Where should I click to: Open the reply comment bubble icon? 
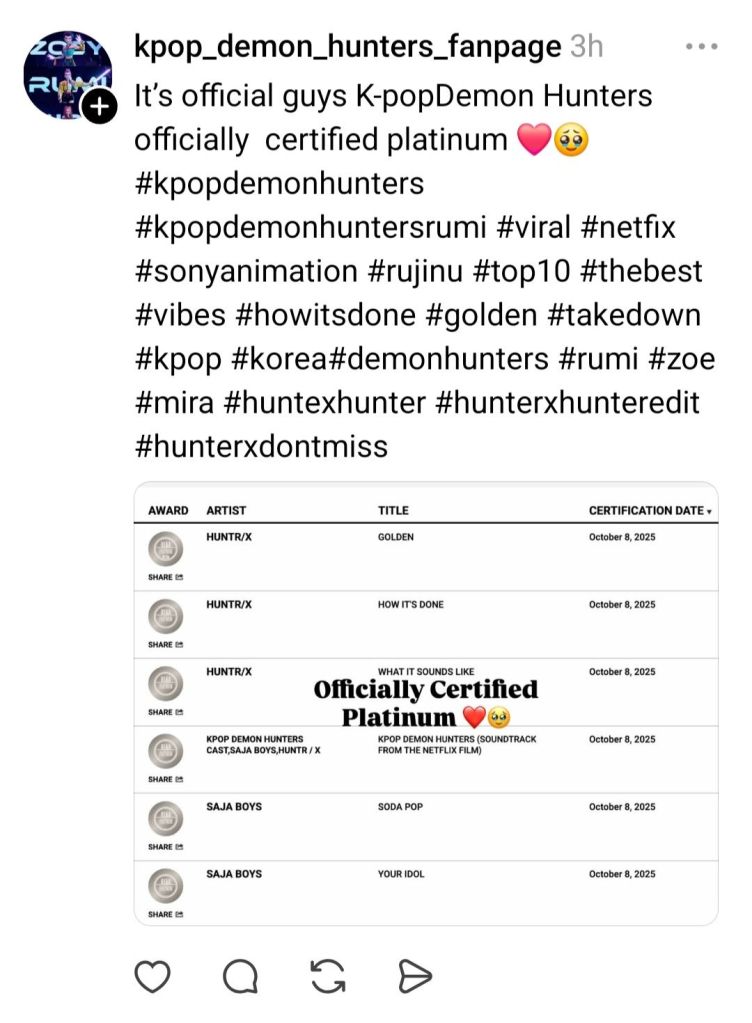[240, 975]
